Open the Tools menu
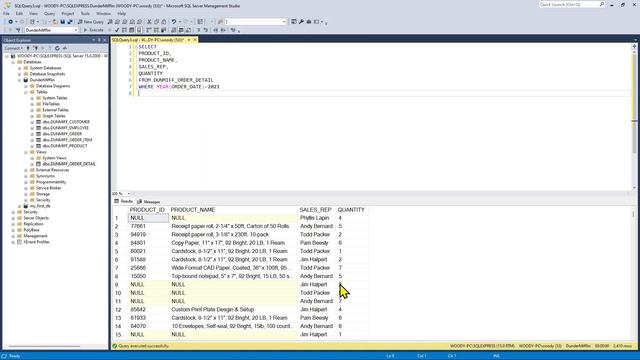640x360 pixels. click(x=85, y=13)
